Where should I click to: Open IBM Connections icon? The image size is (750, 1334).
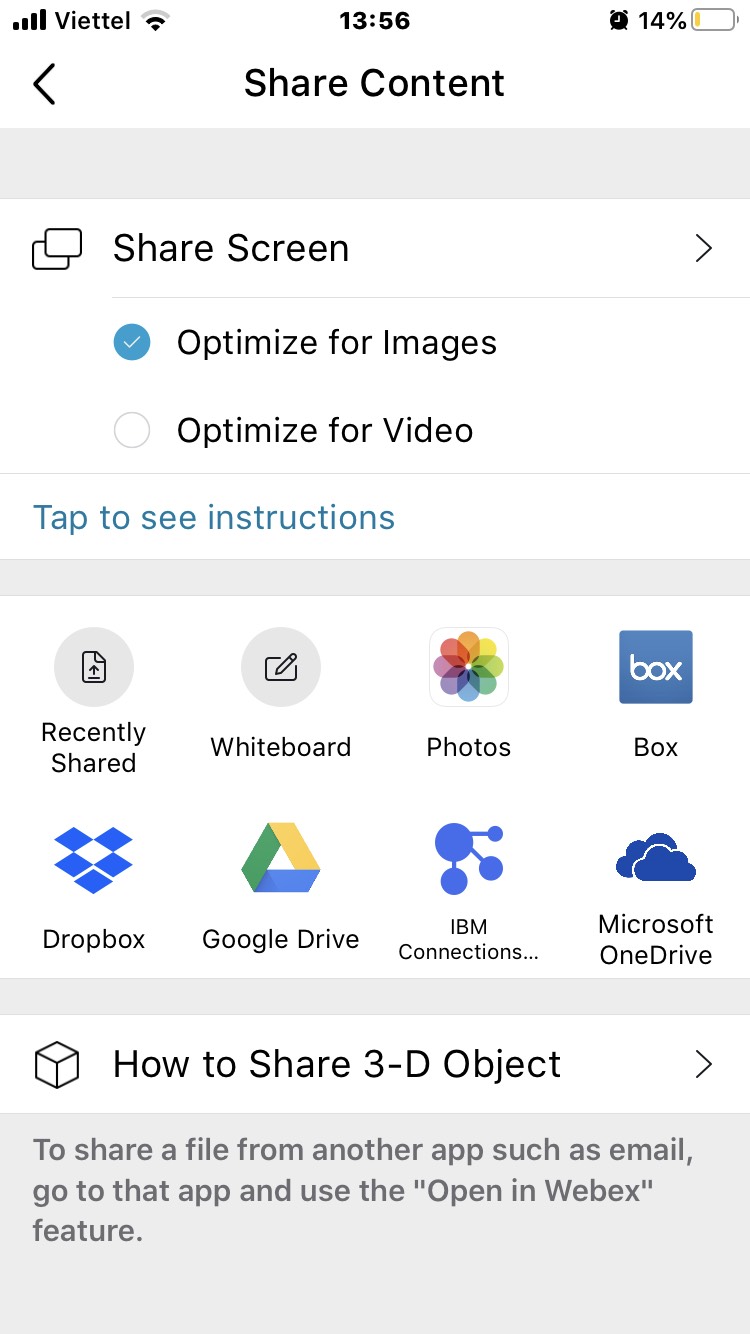coord(468,859)
